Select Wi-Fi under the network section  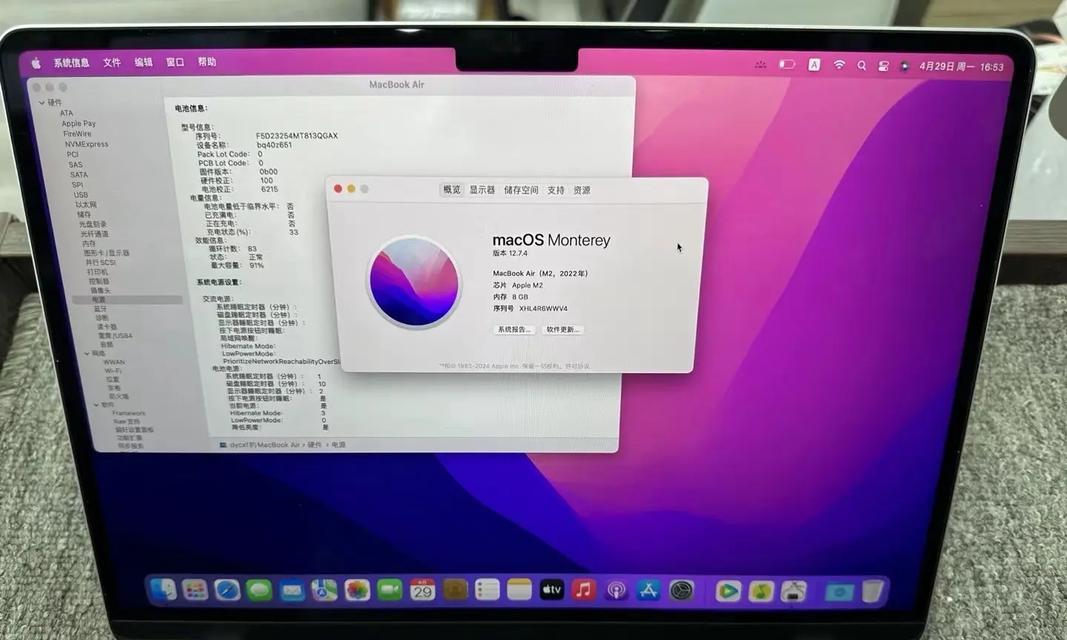click(113, 371)
